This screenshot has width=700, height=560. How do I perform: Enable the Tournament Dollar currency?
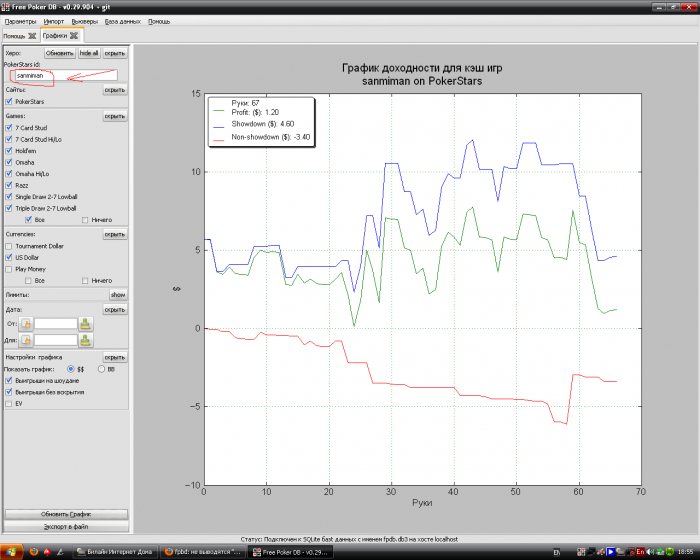8,246
